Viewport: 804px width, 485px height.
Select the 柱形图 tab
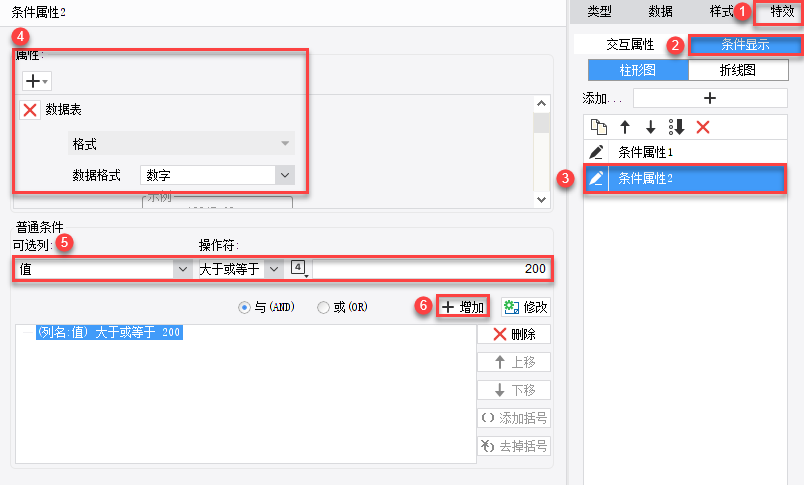click(638, 70)
